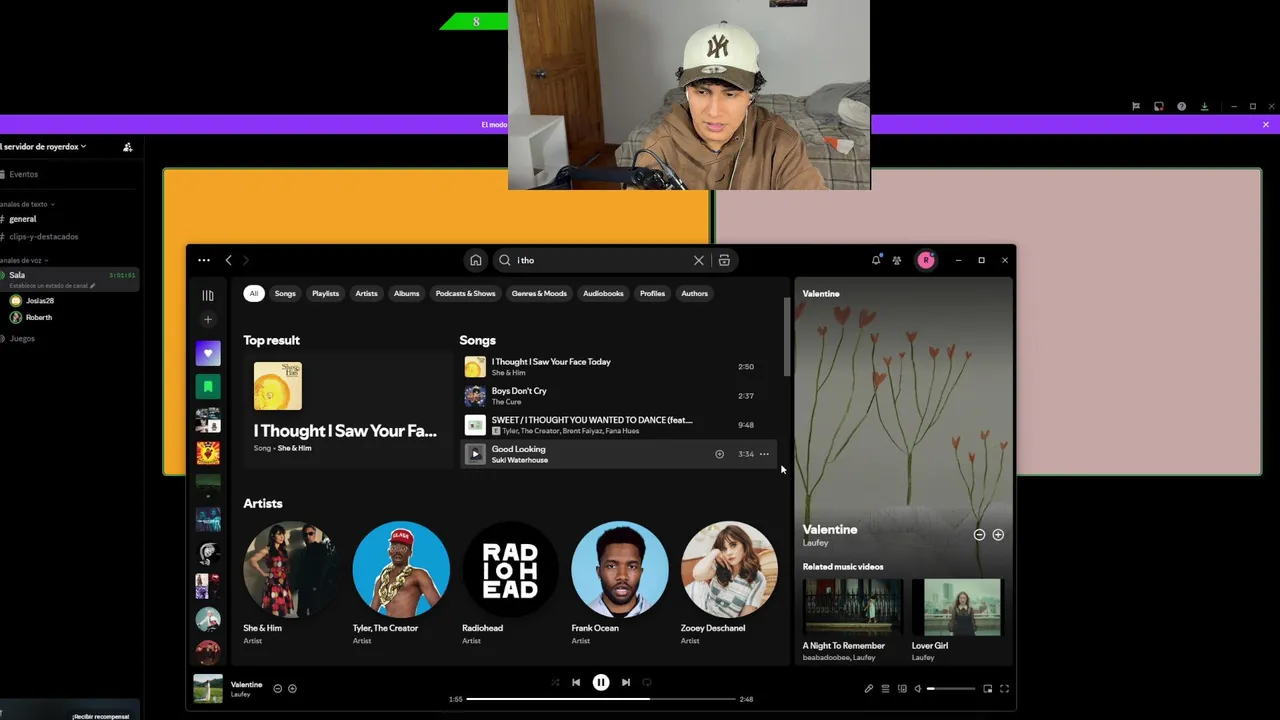Open the pink profile avatar menu
This screenshot has height=720, width=1280.
tap(926, 260)
